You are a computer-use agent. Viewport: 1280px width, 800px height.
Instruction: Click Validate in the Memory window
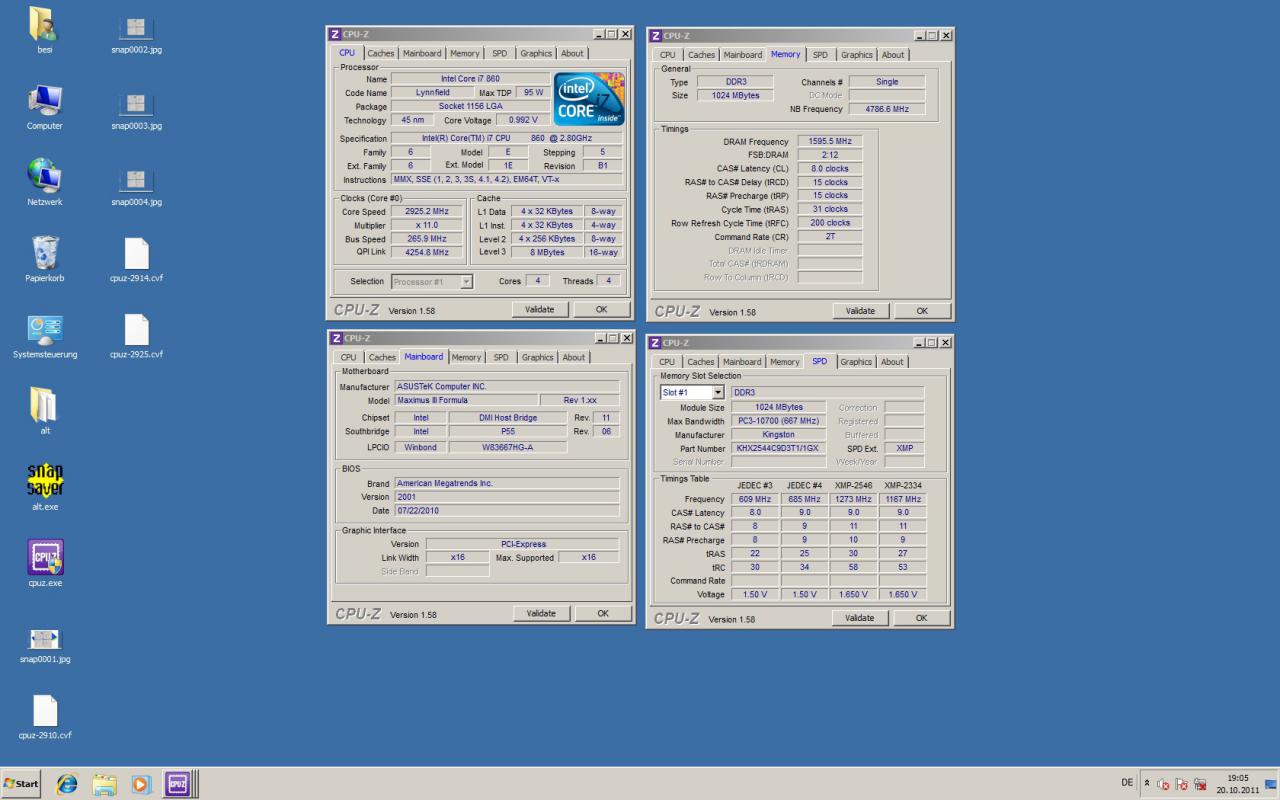click(x=860, y=311)
